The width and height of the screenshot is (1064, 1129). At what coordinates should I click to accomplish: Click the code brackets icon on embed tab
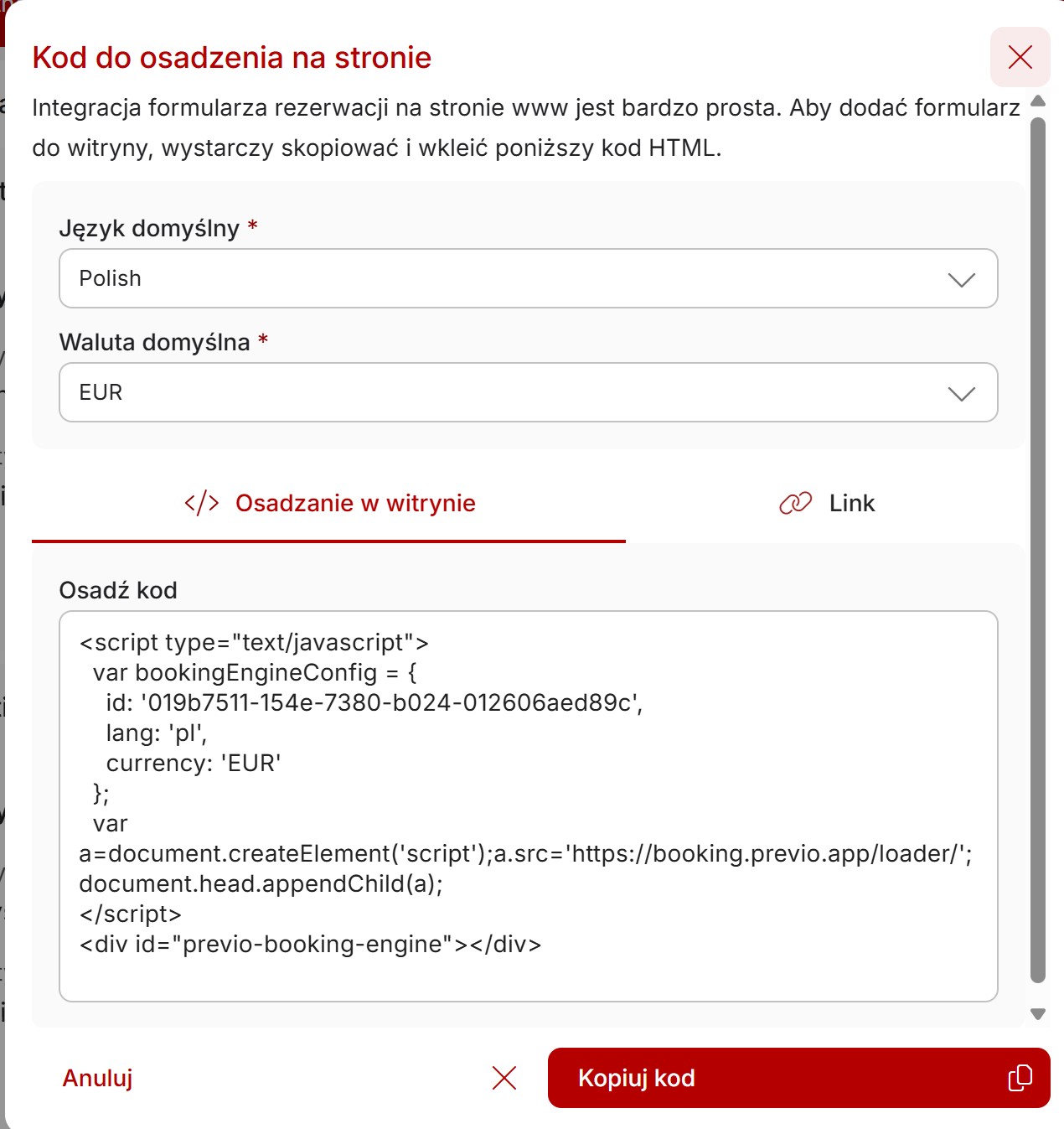tap(202, 503)
